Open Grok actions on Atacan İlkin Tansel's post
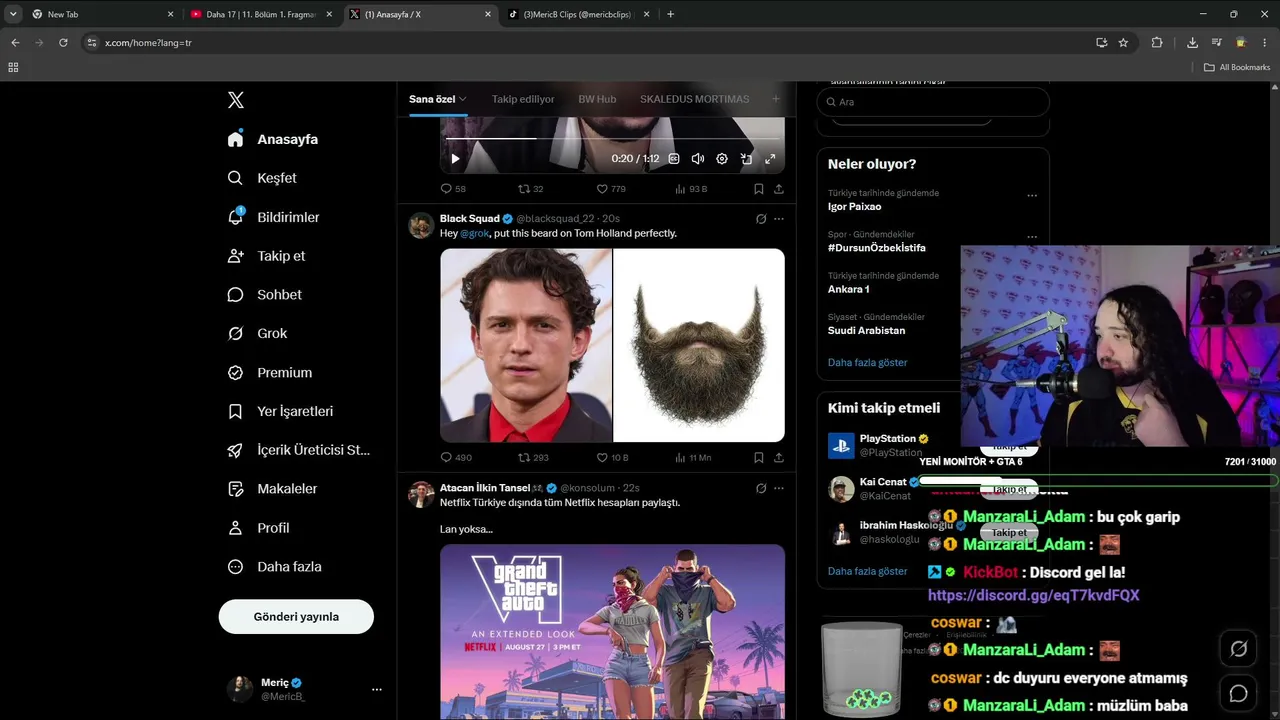Screen dimensions: 1280x720 coord(761,488)
